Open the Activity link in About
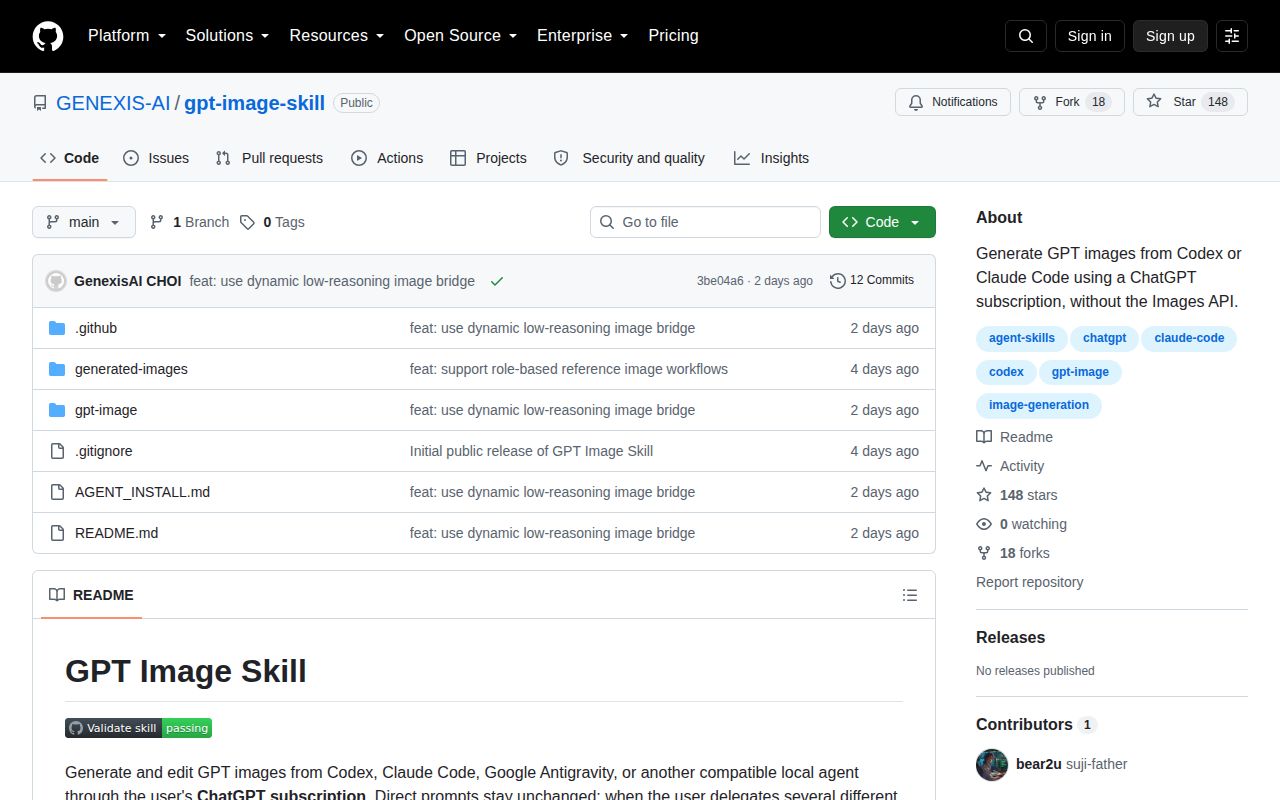 click(x=1010, y=466)
